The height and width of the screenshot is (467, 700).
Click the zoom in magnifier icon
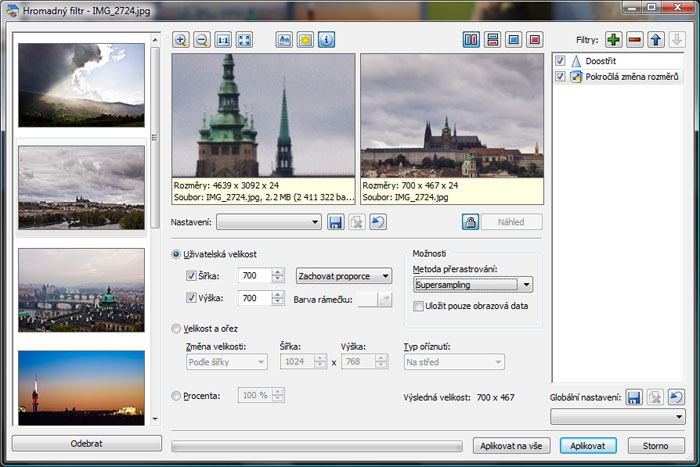click(x=181, y=40)
